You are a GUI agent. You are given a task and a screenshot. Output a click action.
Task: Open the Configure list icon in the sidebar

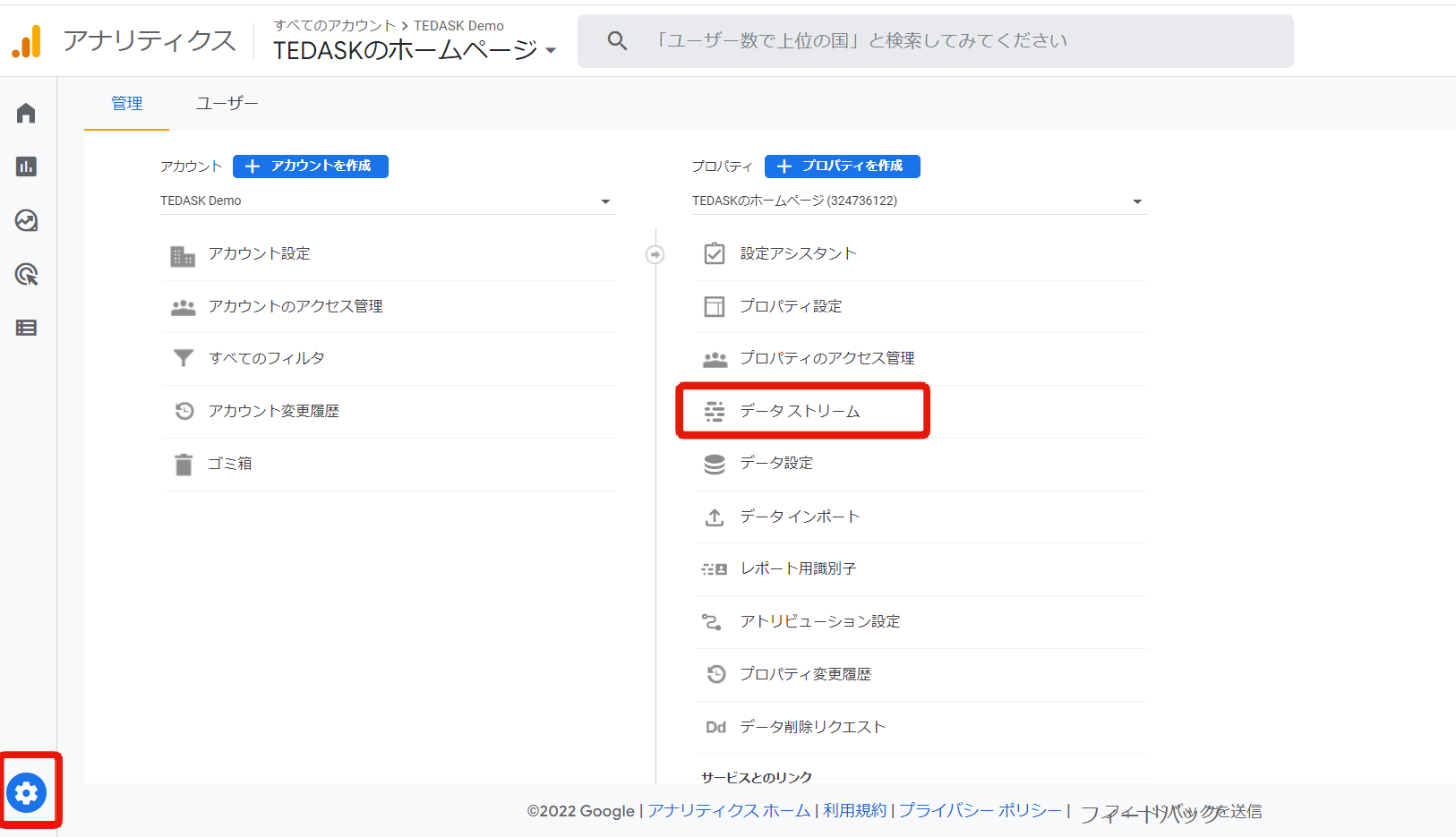click(x=26, y=328)
